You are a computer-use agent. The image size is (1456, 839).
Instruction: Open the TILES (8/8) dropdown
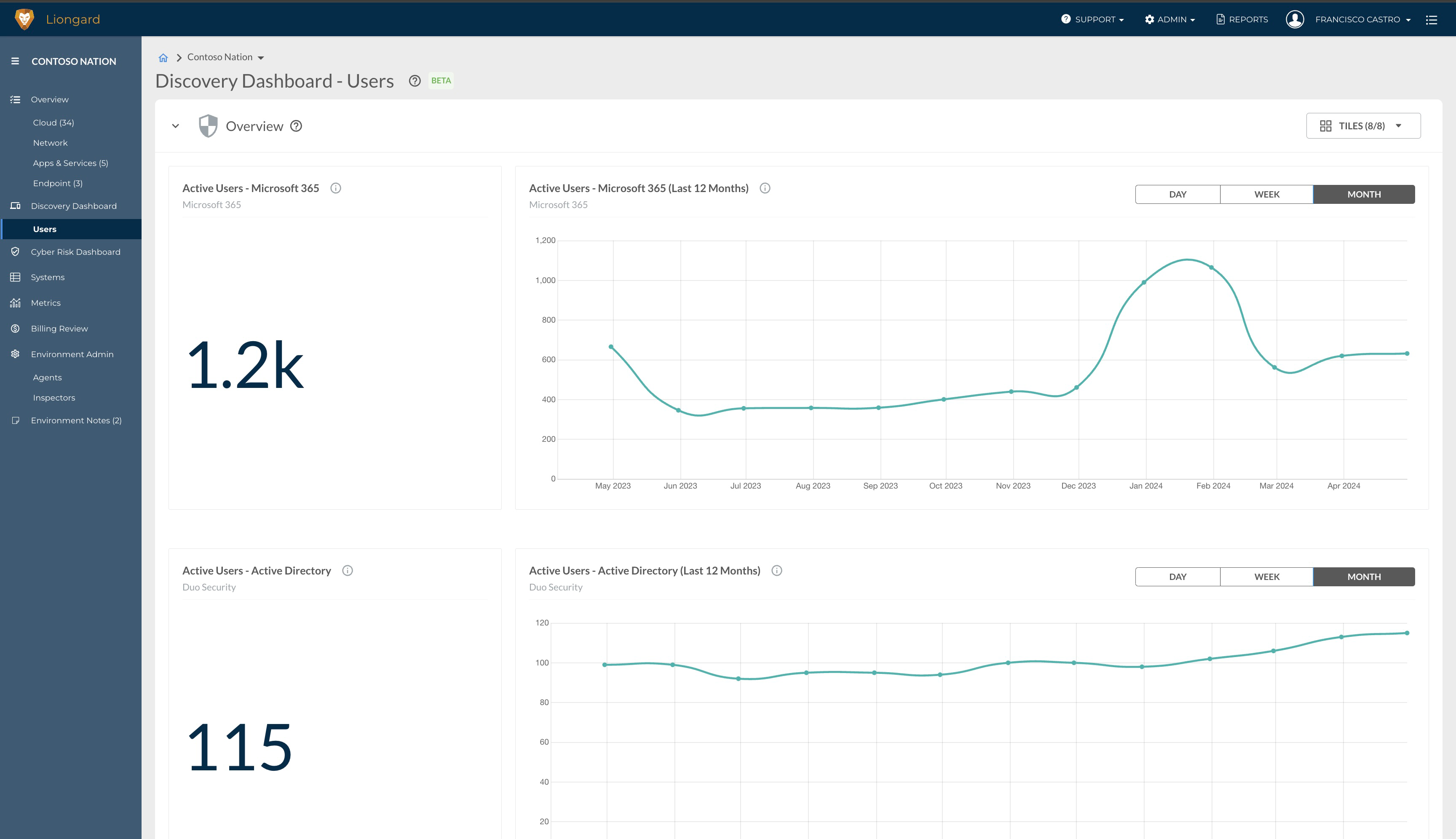(1362, 126)
